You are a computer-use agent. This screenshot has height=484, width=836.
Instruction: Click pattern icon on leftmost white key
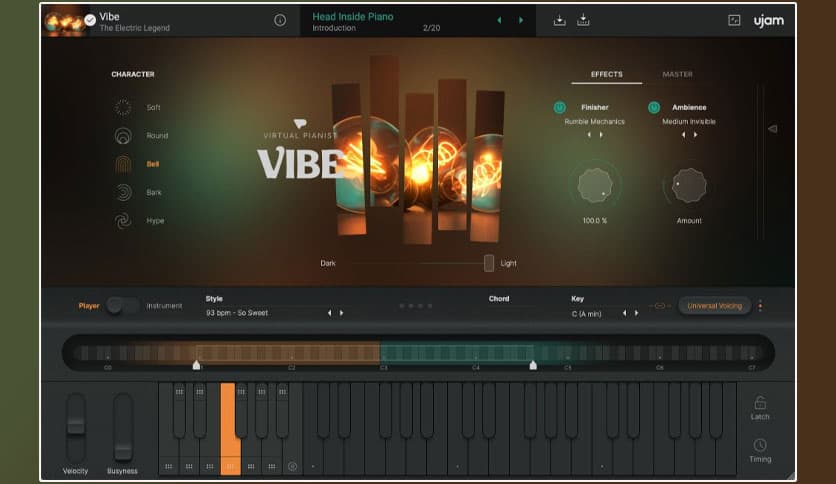click(168, 466)
